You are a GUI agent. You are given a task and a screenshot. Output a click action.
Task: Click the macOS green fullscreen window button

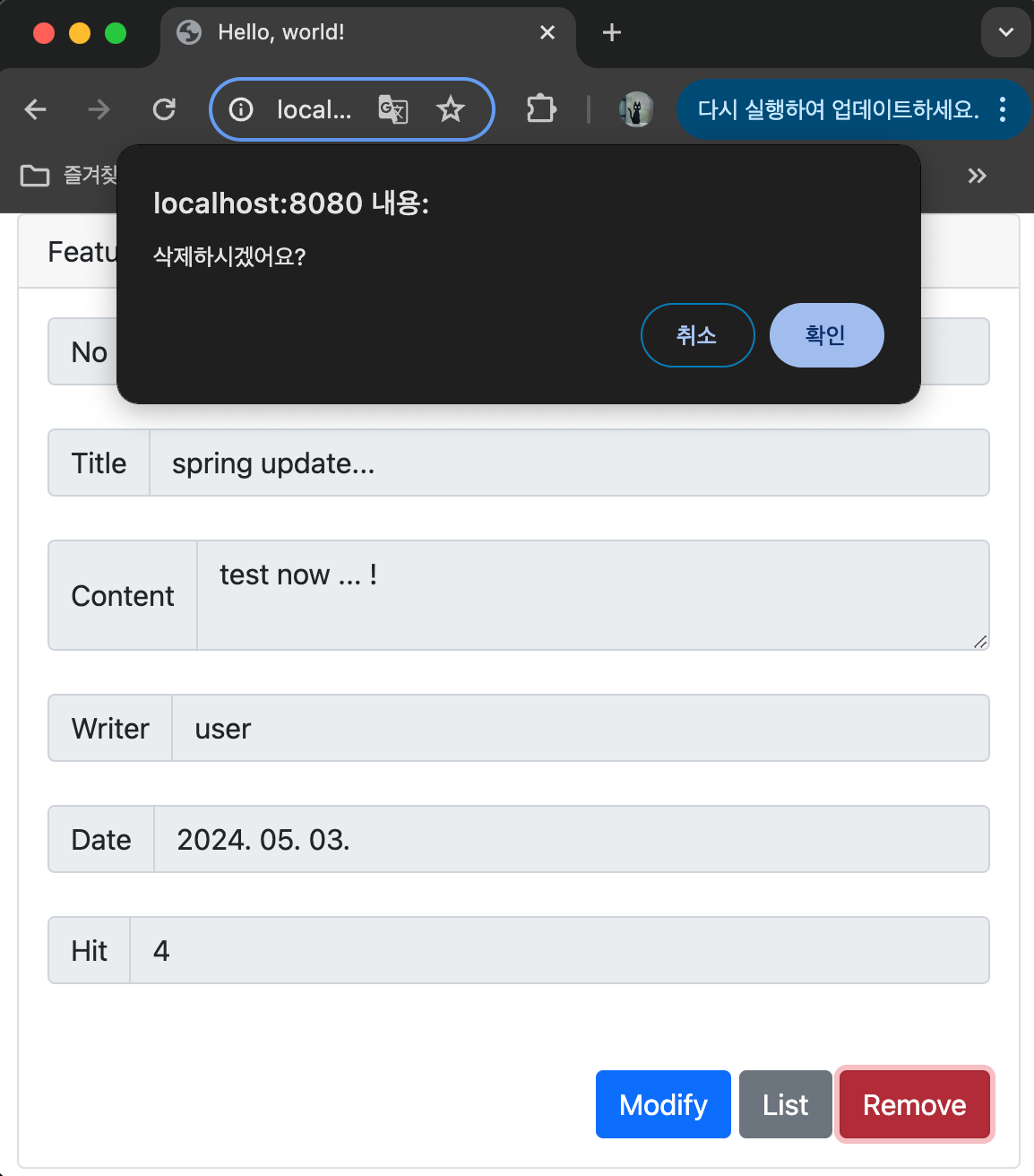pos(116,33)
